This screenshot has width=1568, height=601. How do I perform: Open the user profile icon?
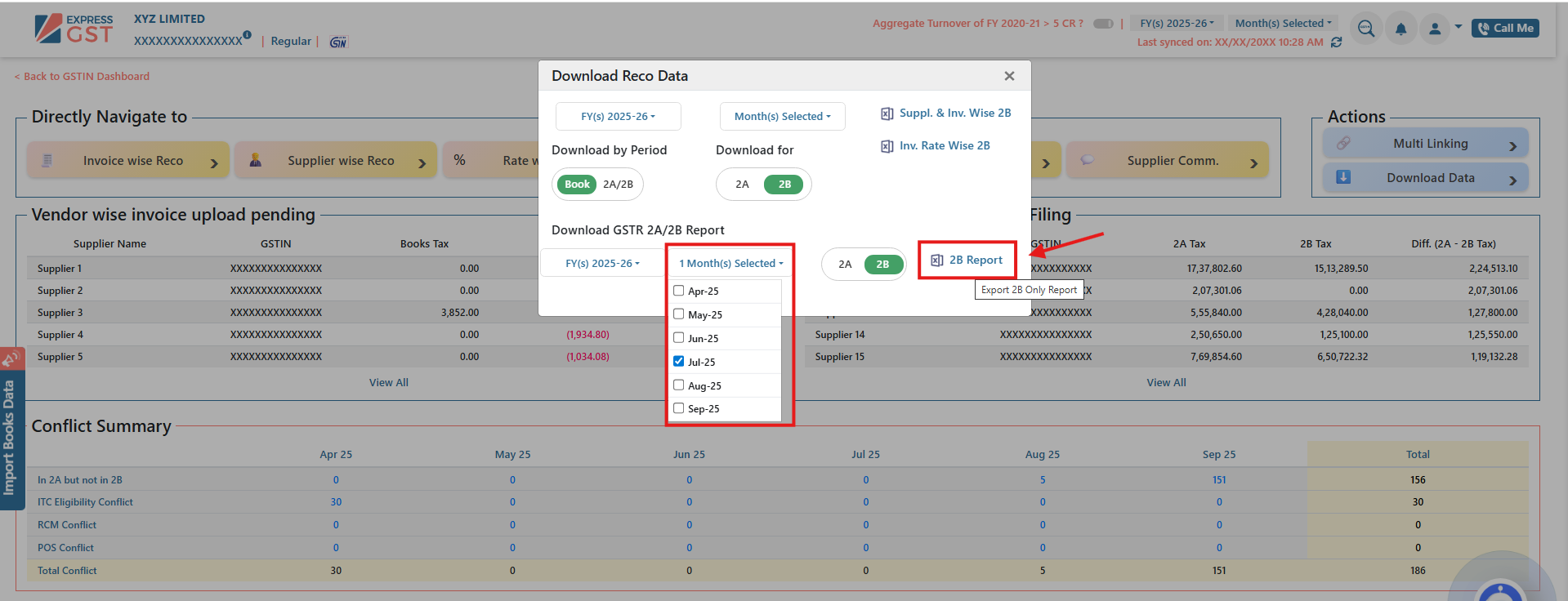point(1435,29)
